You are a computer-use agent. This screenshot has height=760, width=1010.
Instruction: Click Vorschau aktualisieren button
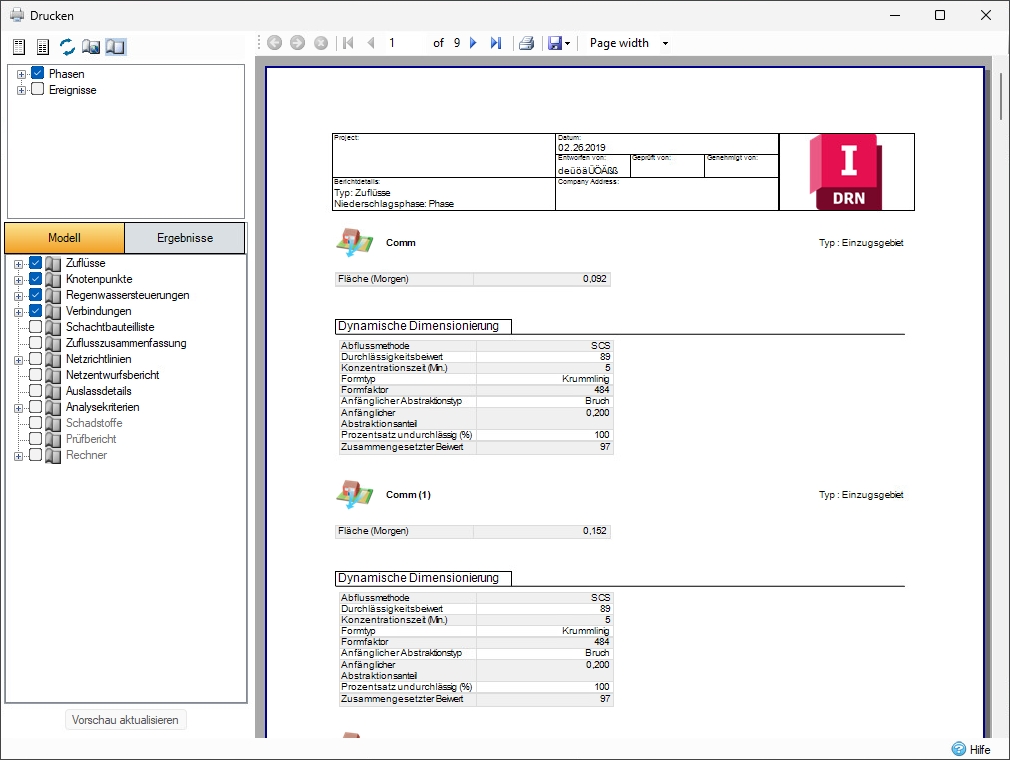coord(126,720)
